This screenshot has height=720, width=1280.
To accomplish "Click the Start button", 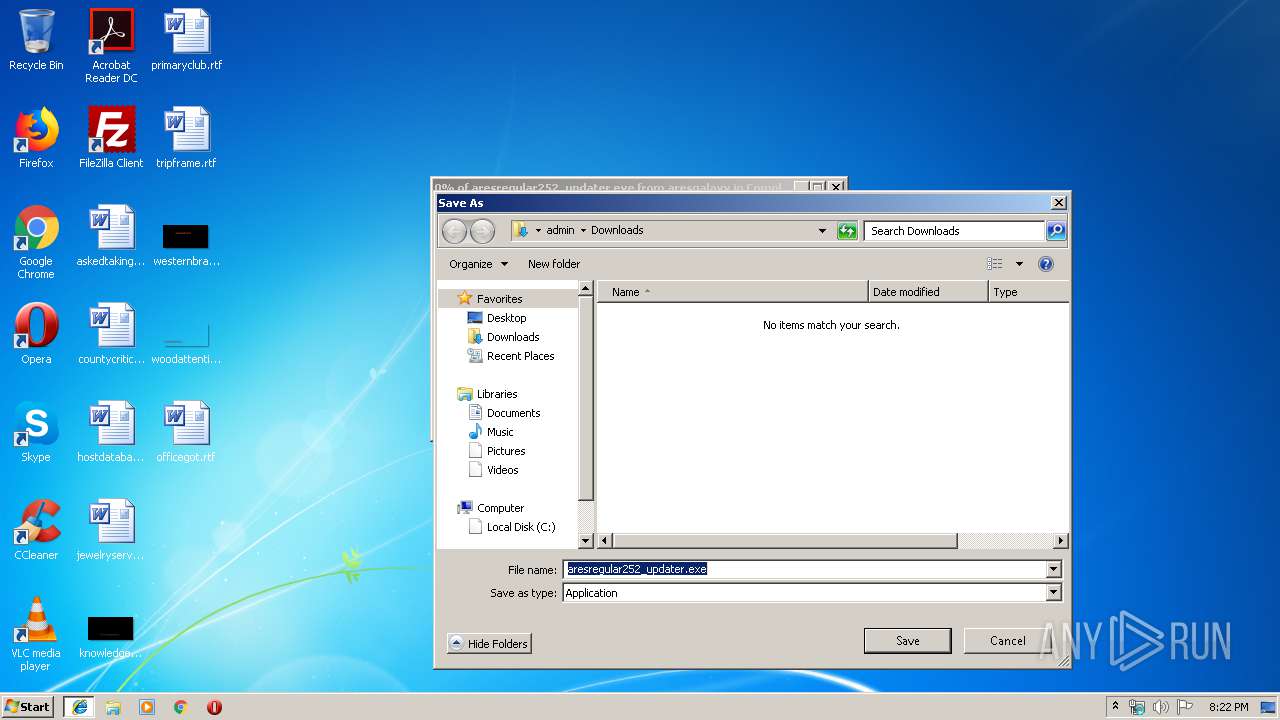I will [28, 706].
